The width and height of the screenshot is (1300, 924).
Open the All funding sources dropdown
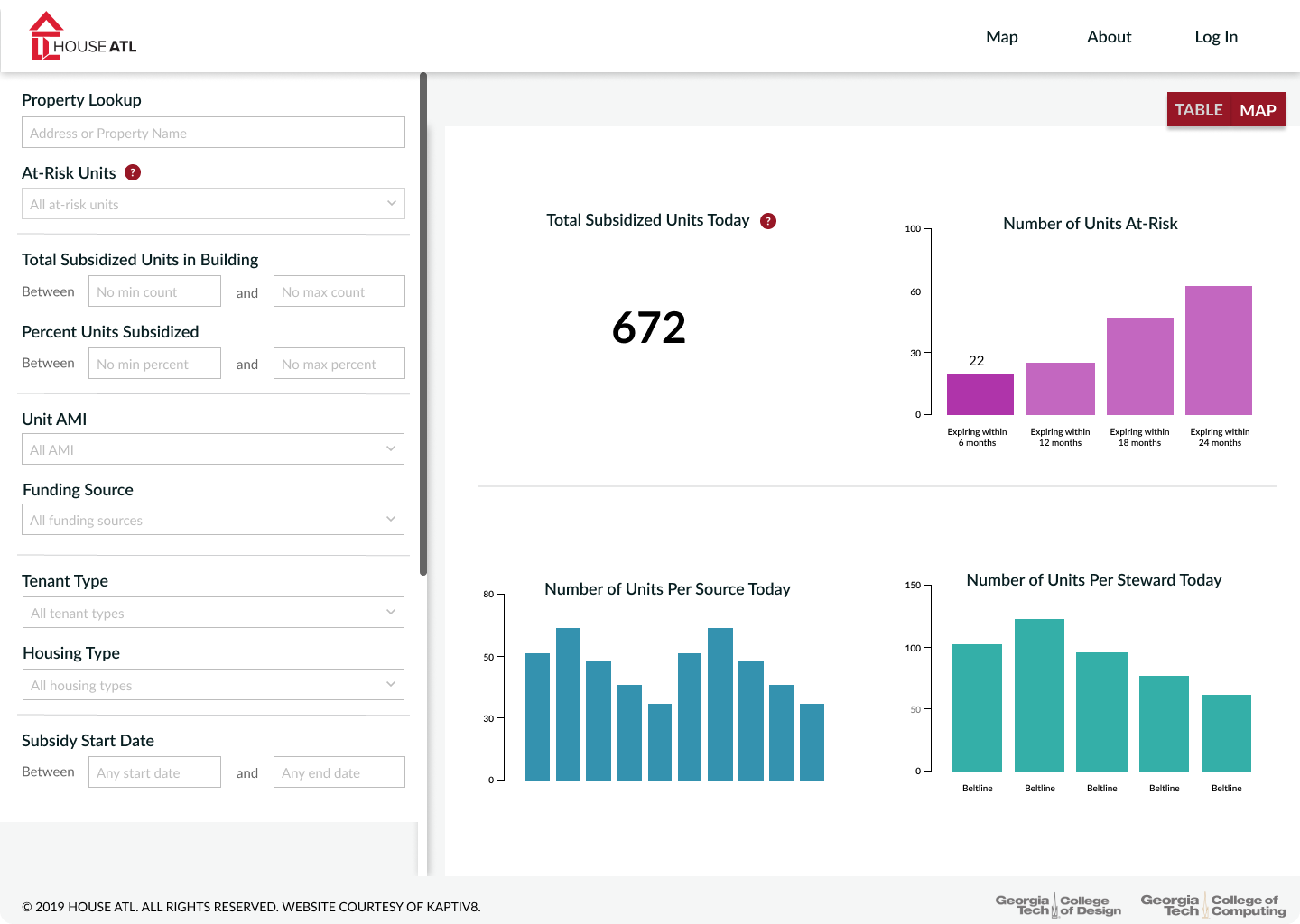click(x=213, y=520)
